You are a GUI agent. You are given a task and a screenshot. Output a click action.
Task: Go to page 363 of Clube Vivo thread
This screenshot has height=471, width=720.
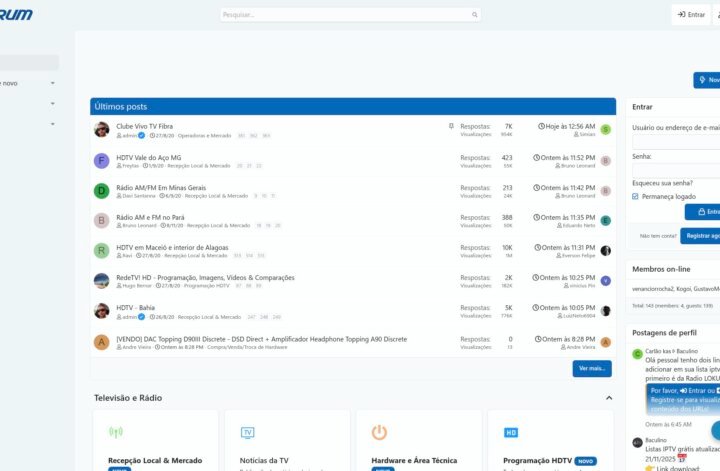(x=266, y=135)
